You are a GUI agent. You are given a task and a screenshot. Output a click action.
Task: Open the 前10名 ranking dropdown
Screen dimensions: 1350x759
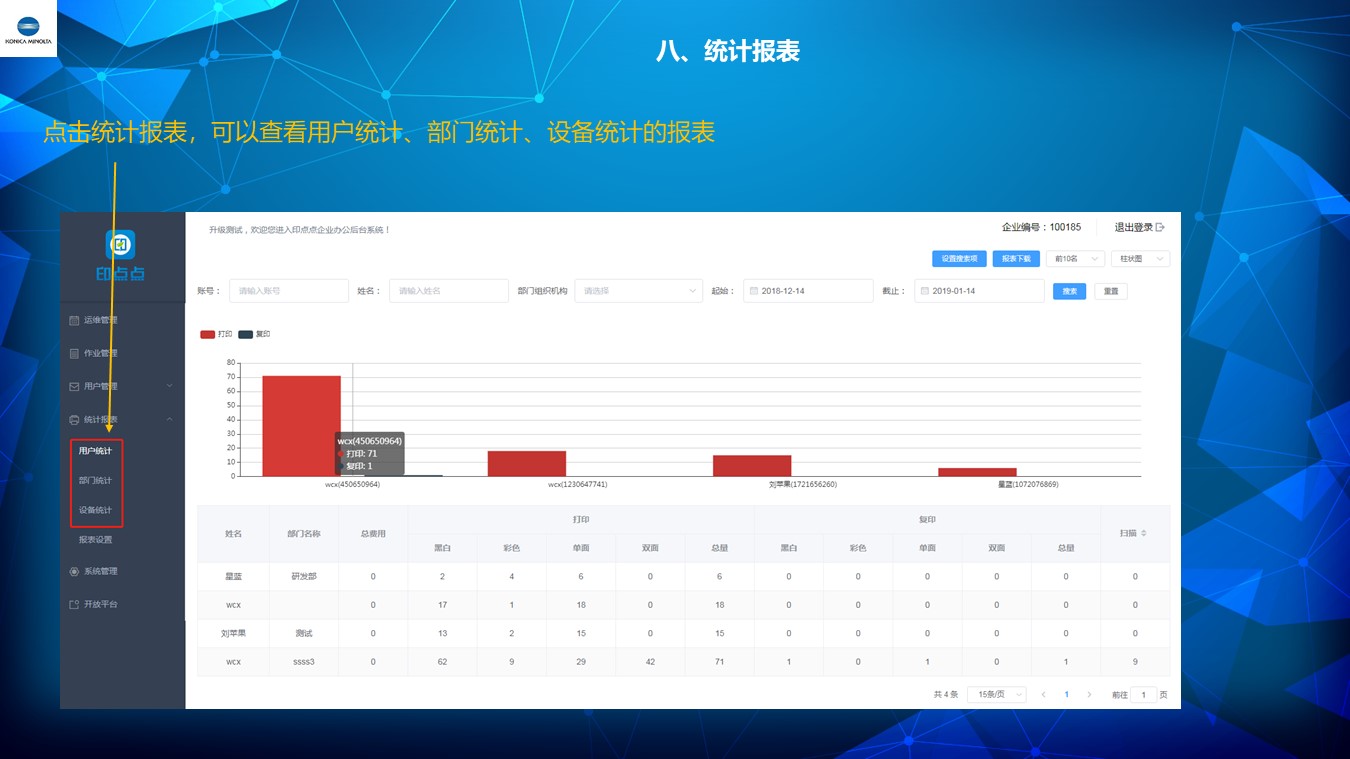(1075, 259)
